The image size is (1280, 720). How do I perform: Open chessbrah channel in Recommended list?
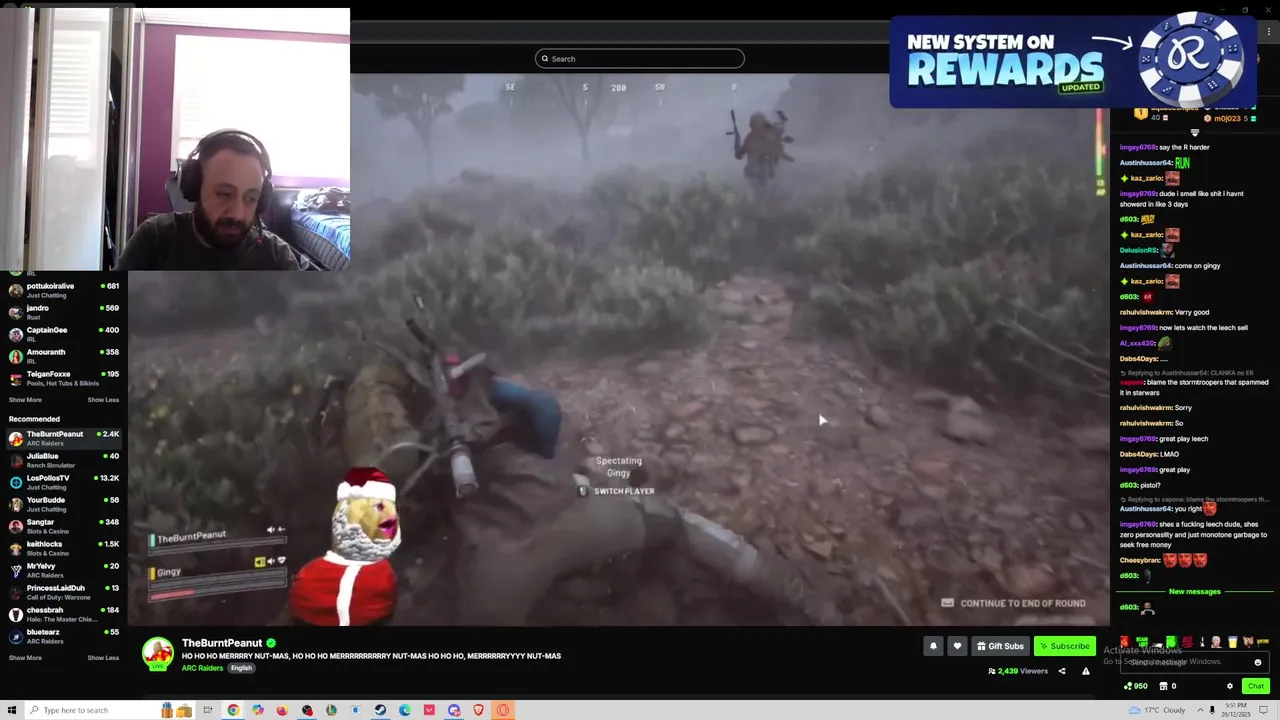pyautogui.click(x=64, y=614)
